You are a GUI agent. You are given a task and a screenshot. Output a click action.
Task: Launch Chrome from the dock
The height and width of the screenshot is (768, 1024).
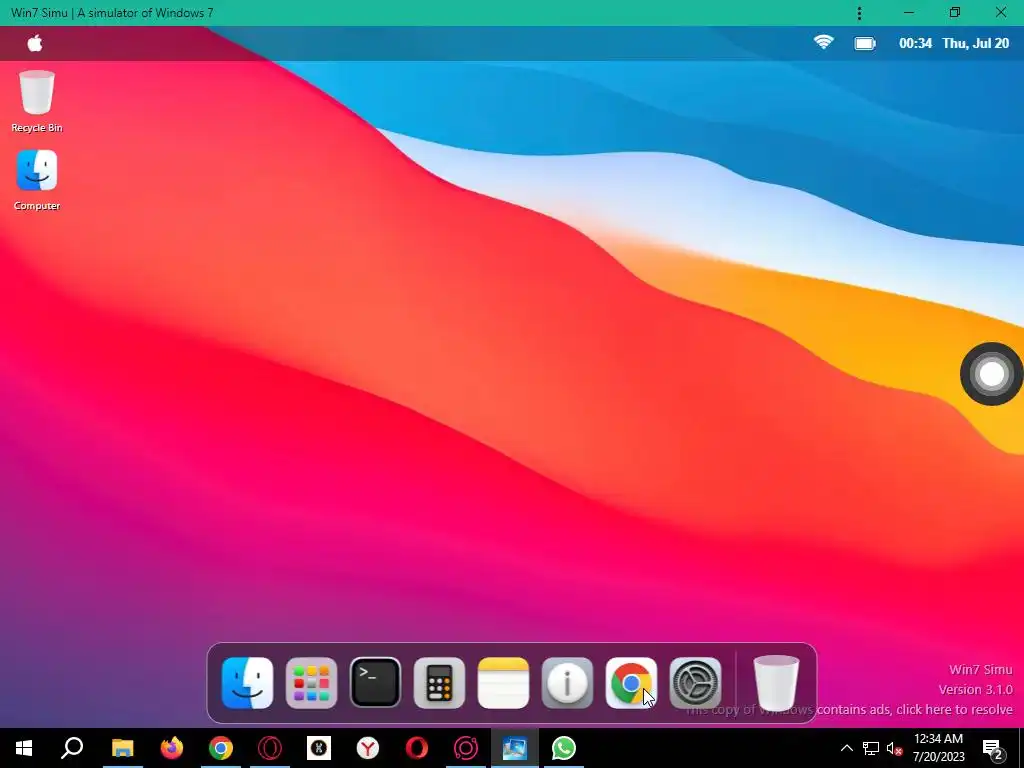coord(631,682)
